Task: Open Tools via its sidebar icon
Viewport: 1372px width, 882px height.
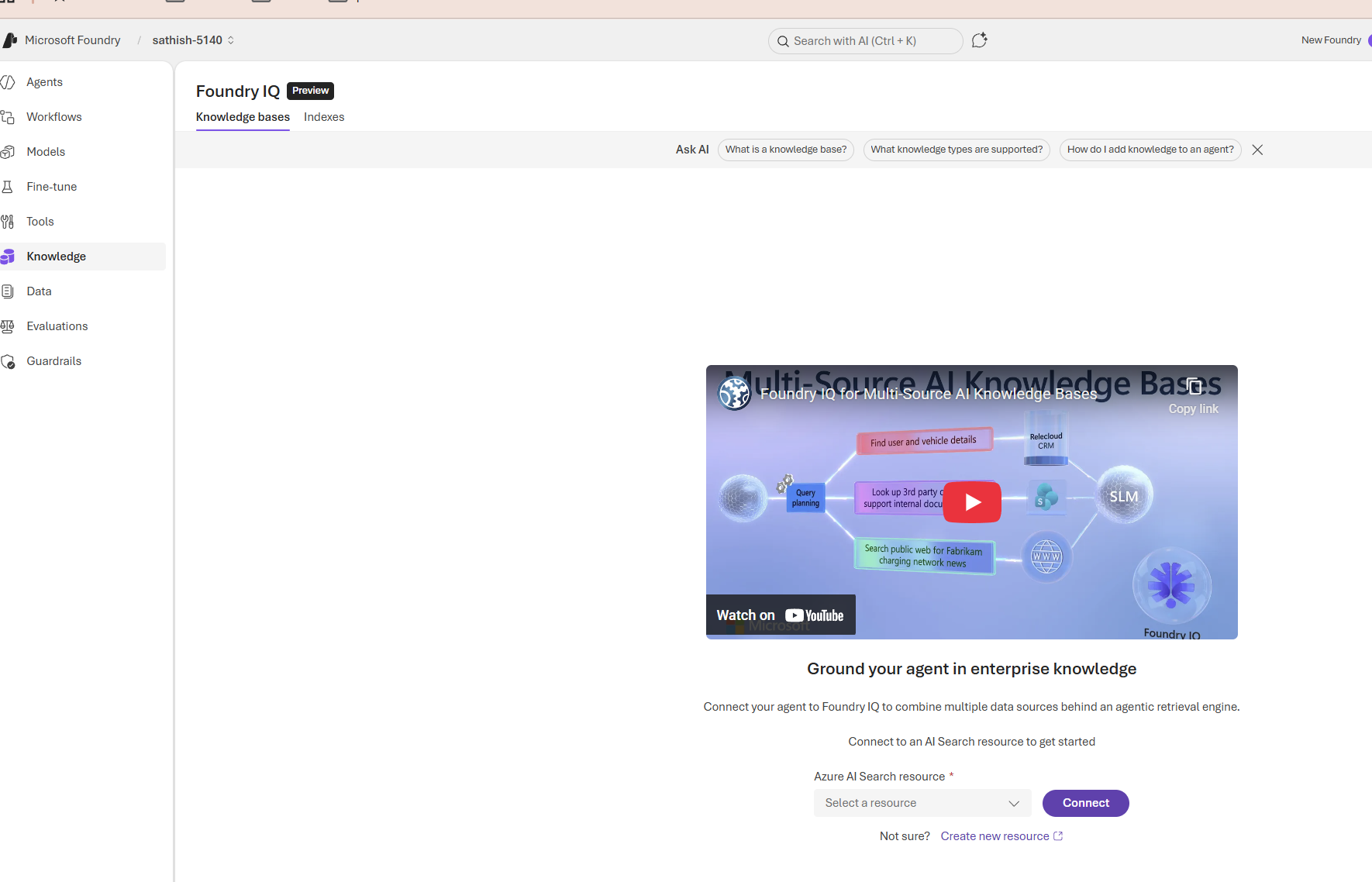Action: [x=8, y=222]
